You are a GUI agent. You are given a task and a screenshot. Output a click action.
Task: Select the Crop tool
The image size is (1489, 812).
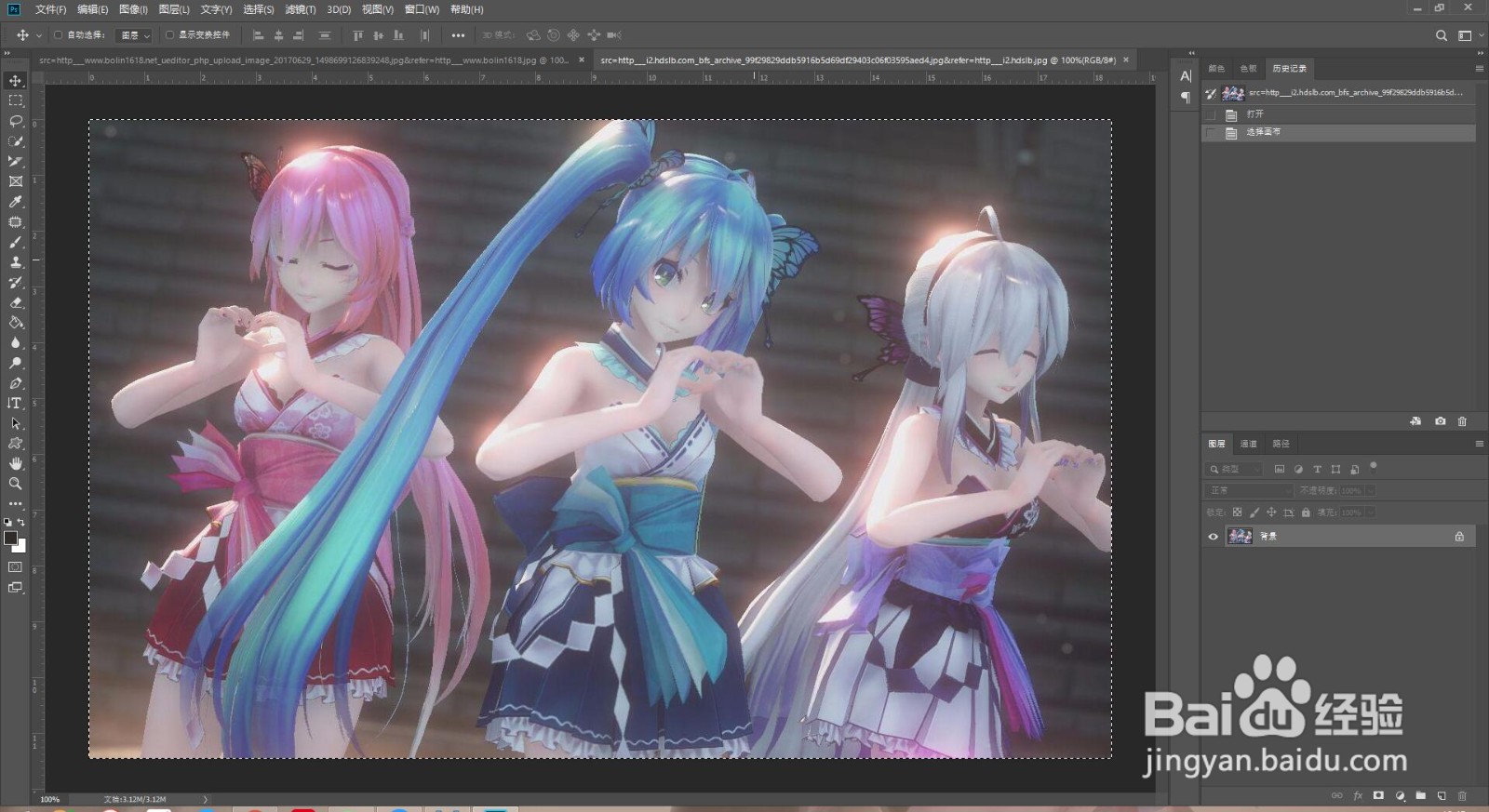tap(16, 162)
